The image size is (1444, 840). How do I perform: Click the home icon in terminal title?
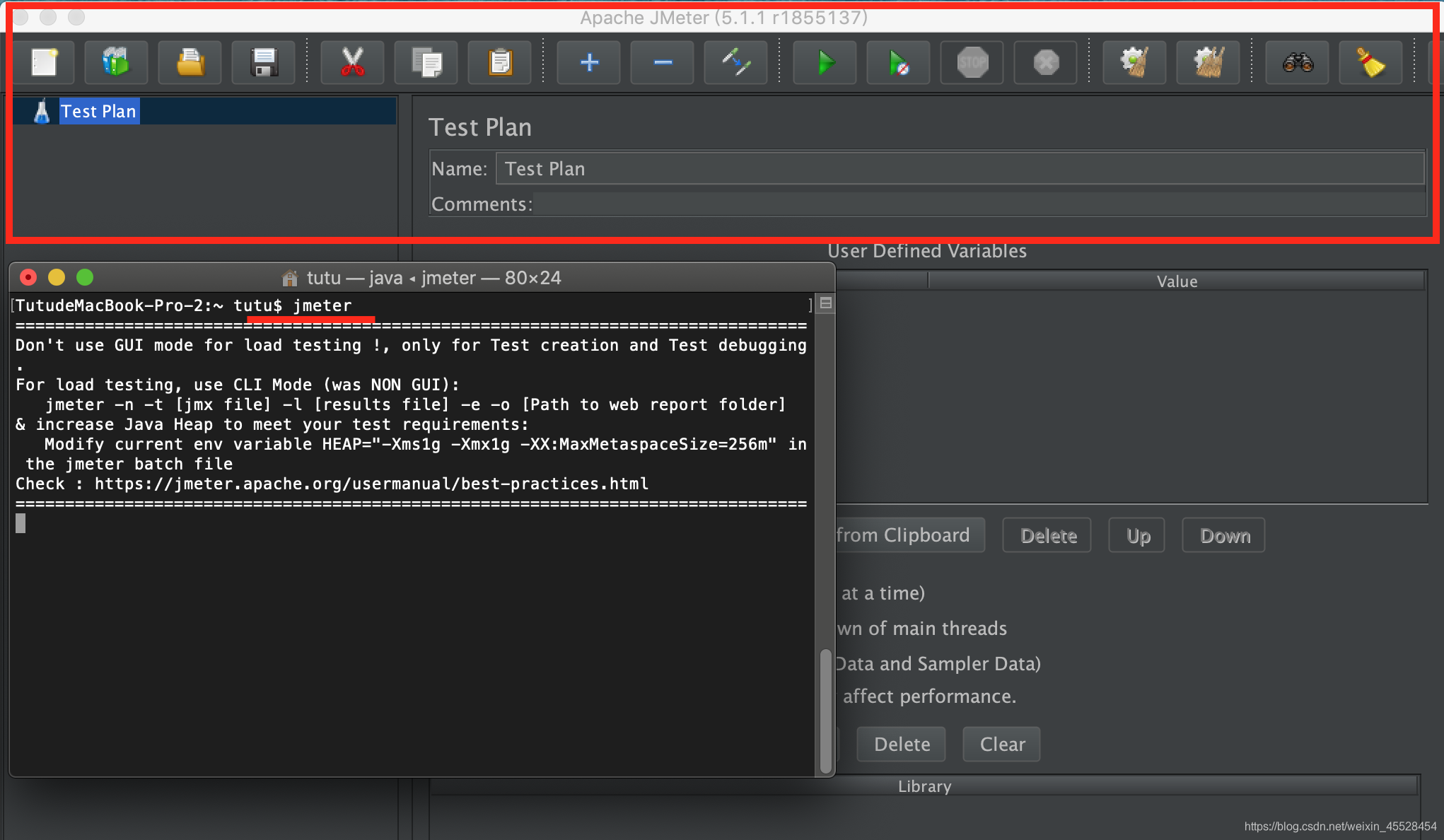coord(289,278)
